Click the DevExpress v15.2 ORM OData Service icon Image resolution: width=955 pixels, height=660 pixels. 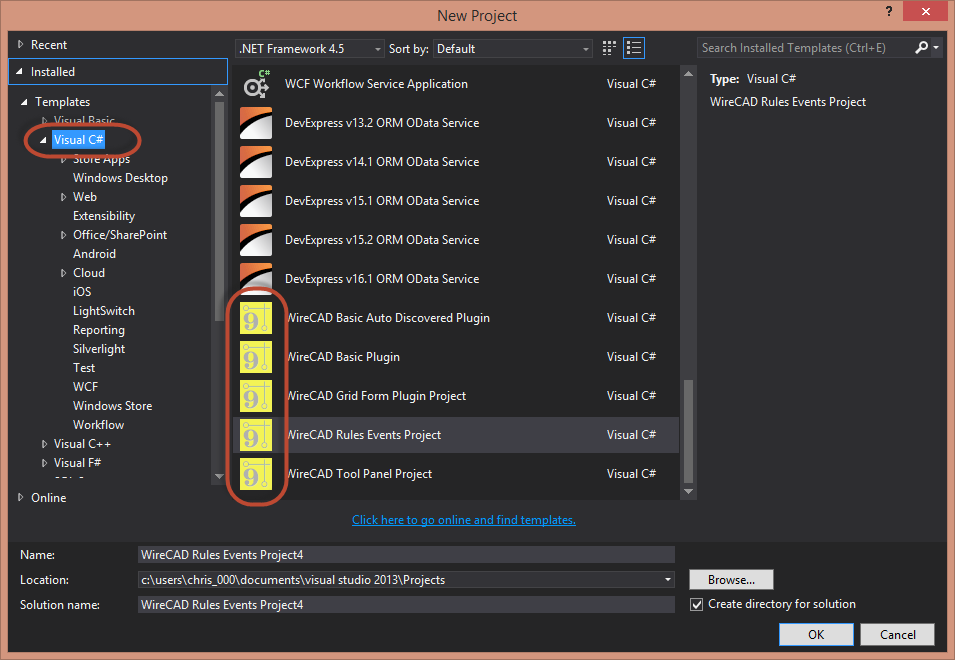(256, 240)
